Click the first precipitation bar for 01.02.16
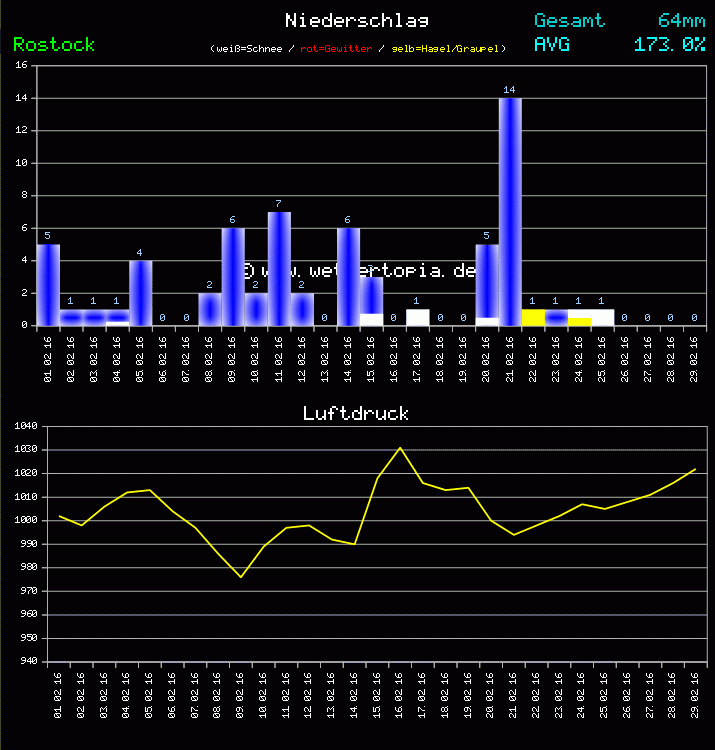Viewport: 715px width, 750px height. click(48, 285)
